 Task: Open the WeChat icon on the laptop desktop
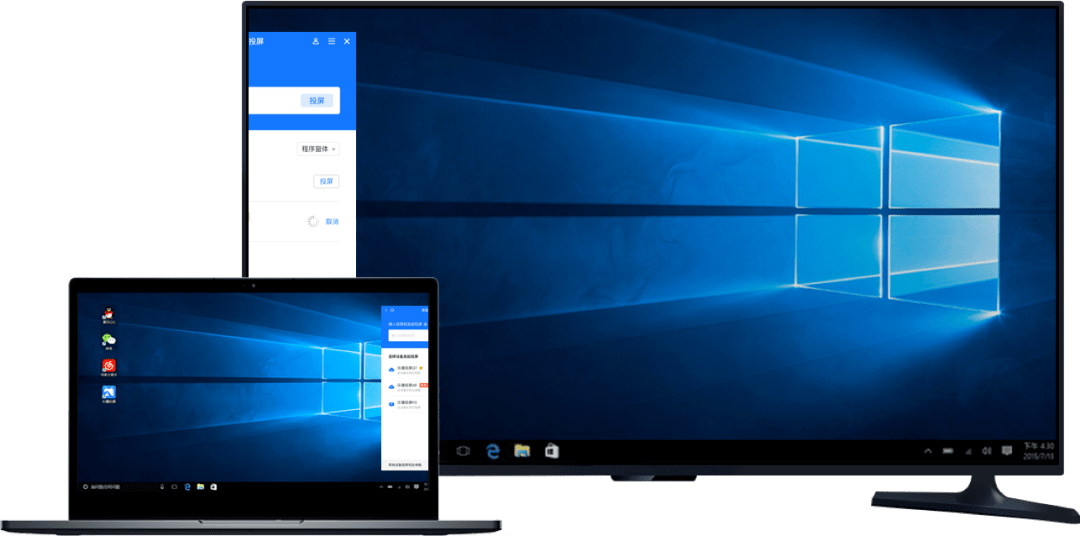point(109,341)
